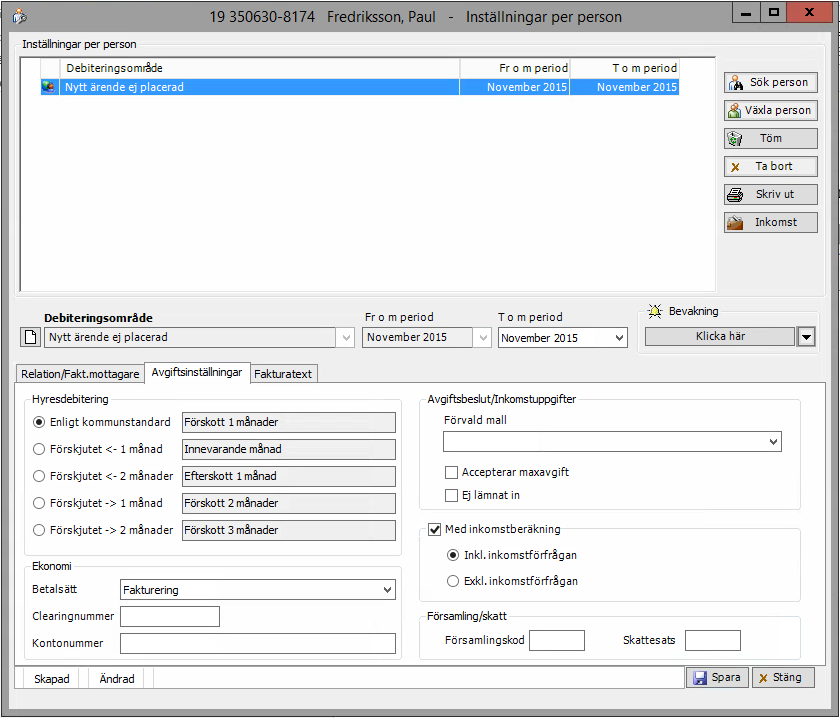Click the Förskott 1 månader field

tap(289, 422)
